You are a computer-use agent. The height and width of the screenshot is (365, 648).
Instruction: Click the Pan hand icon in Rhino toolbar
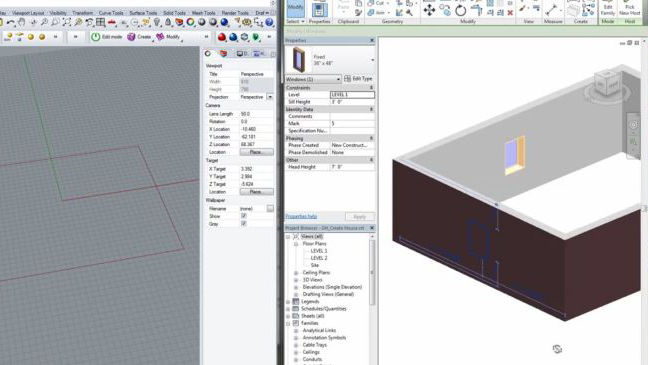click(x=22, y=22)
